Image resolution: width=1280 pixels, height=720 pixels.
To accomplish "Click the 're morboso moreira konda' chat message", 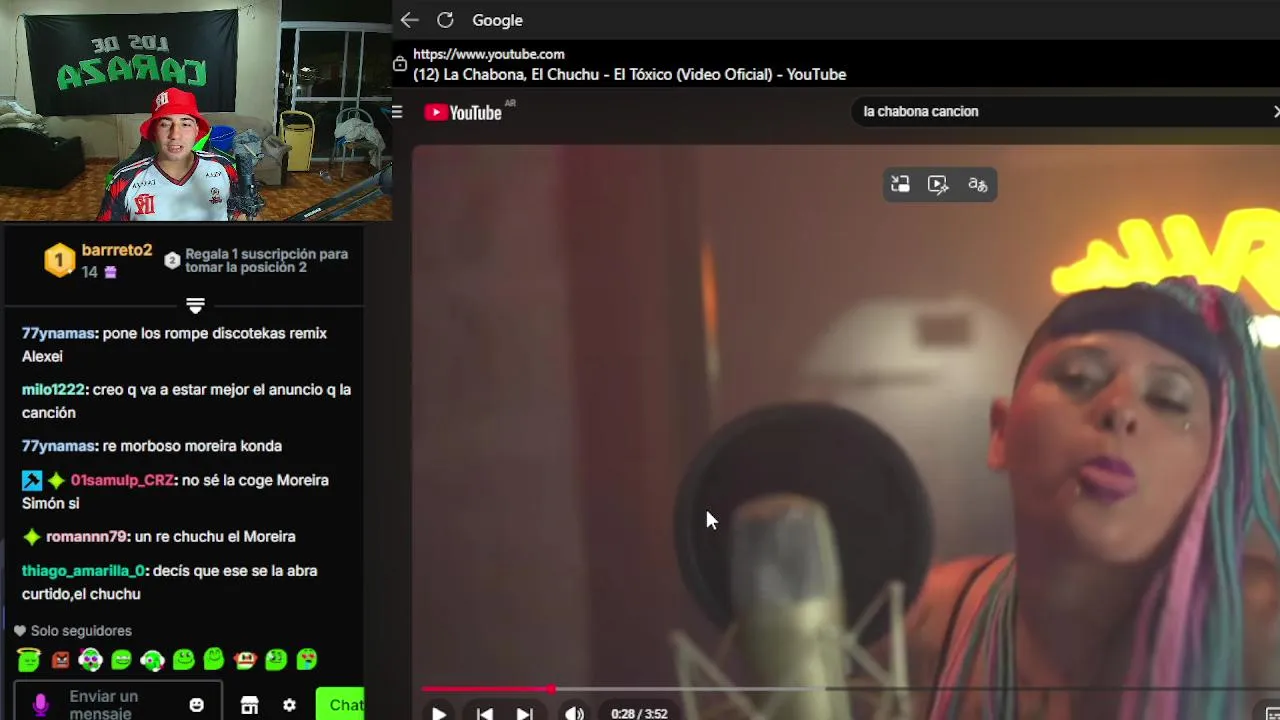I will [192, 446].
